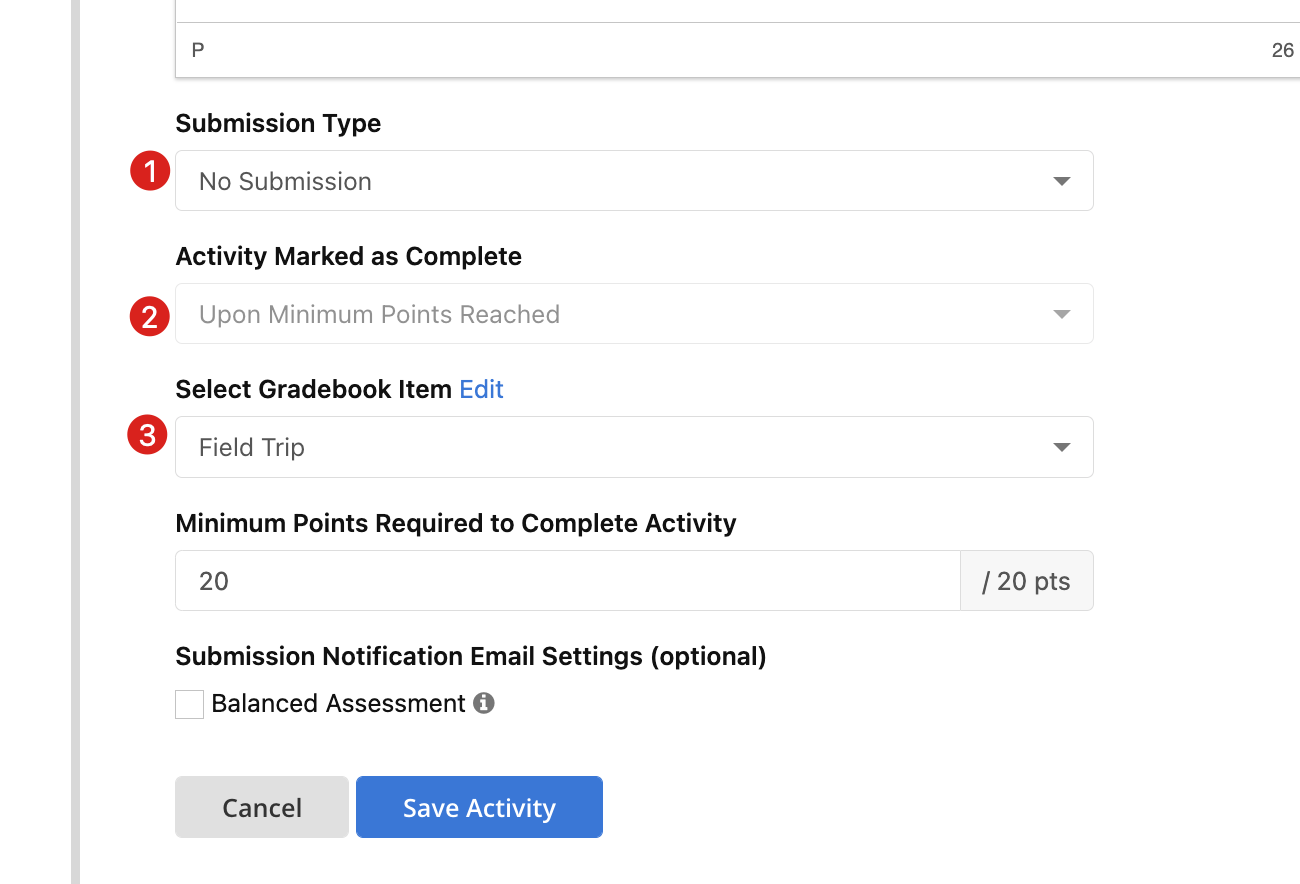Click the Save Activity button
Screen dimensions: 1300x884
pyautogui.click(x=479, y=807)
